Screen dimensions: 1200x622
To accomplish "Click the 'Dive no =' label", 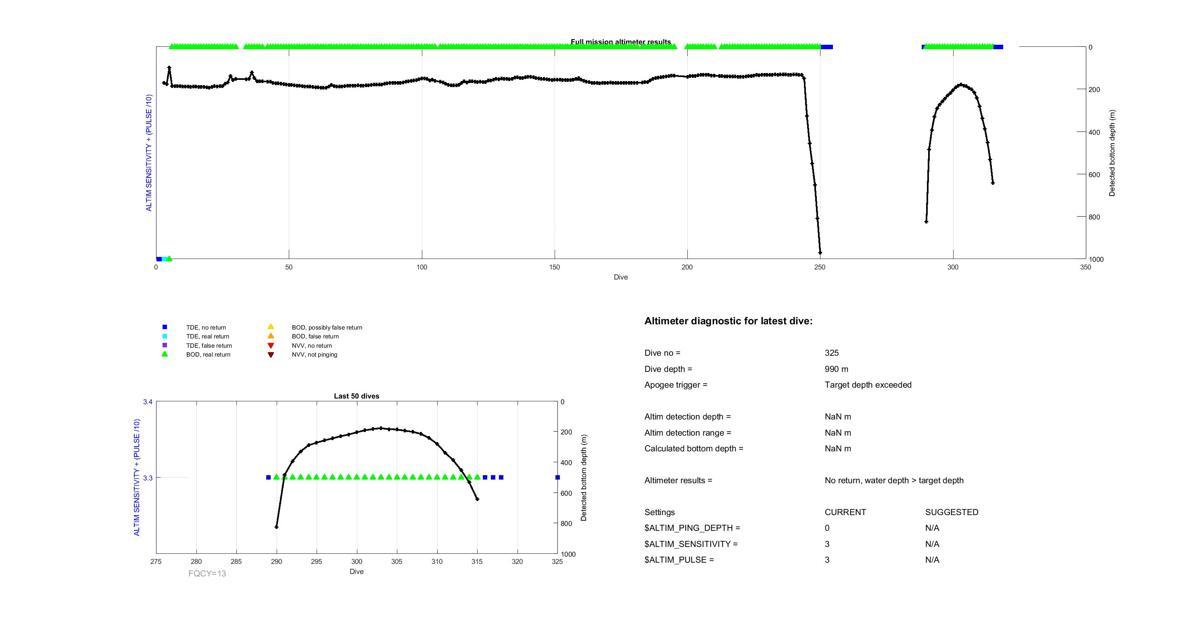I will point(662,353).
